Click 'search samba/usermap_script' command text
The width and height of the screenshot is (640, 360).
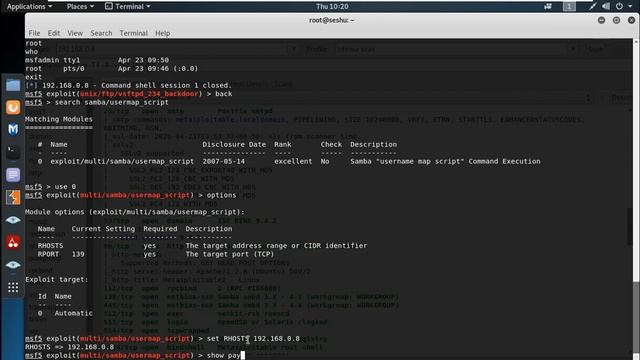point(111,102)
